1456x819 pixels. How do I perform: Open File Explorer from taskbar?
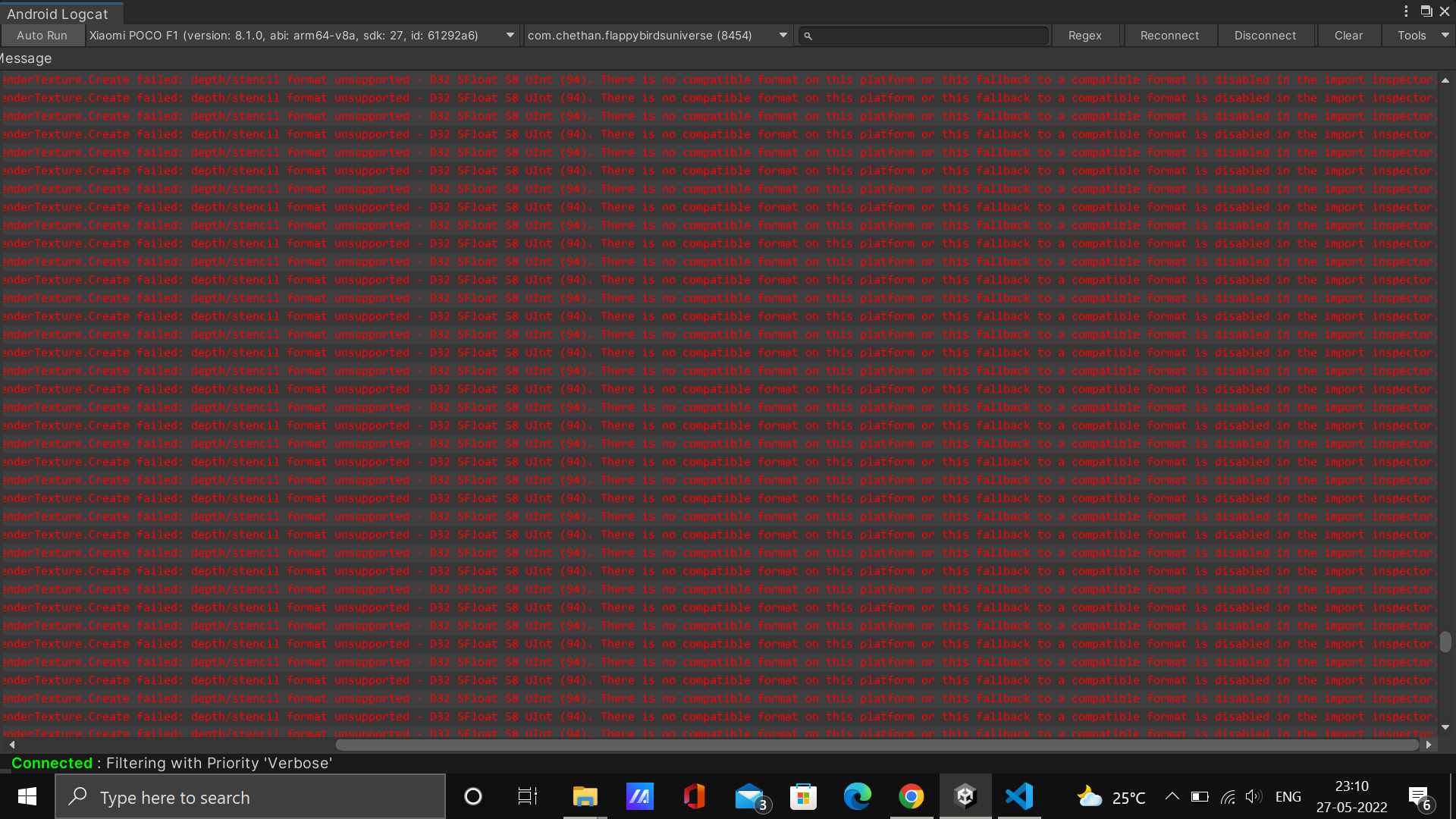coord(585,797)
